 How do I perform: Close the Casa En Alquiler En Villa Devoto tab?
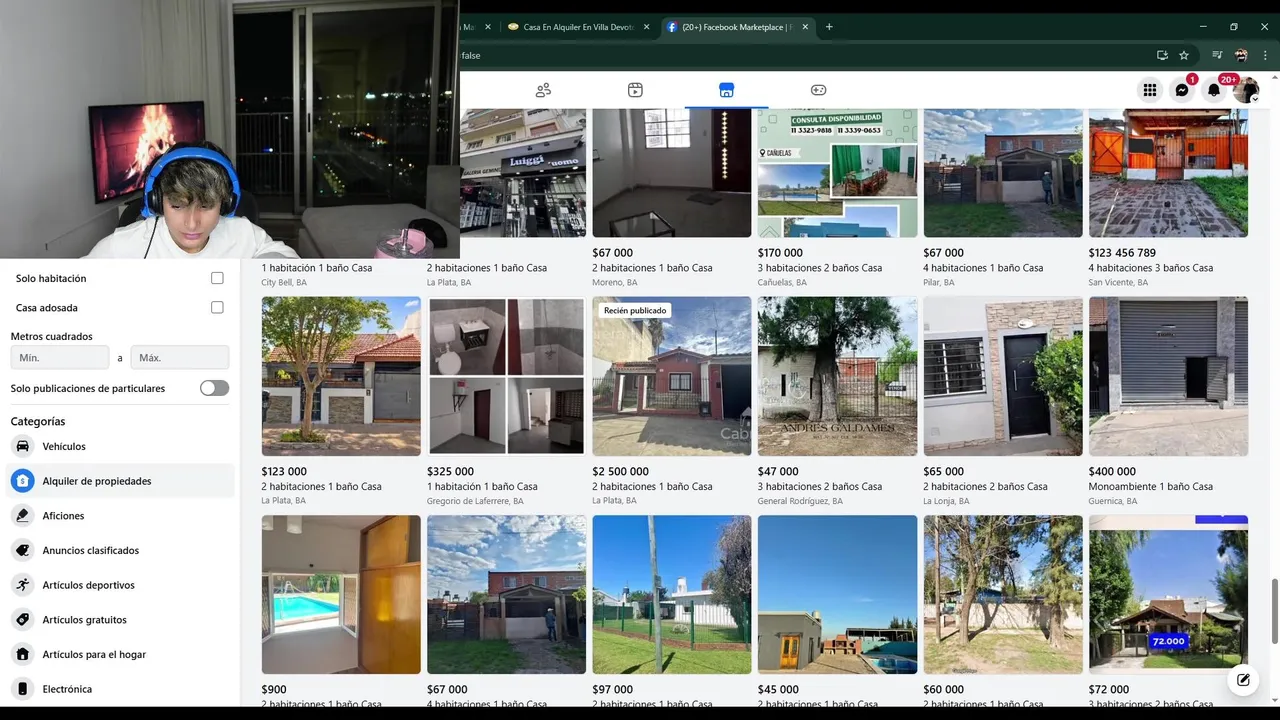pos(647,27)
